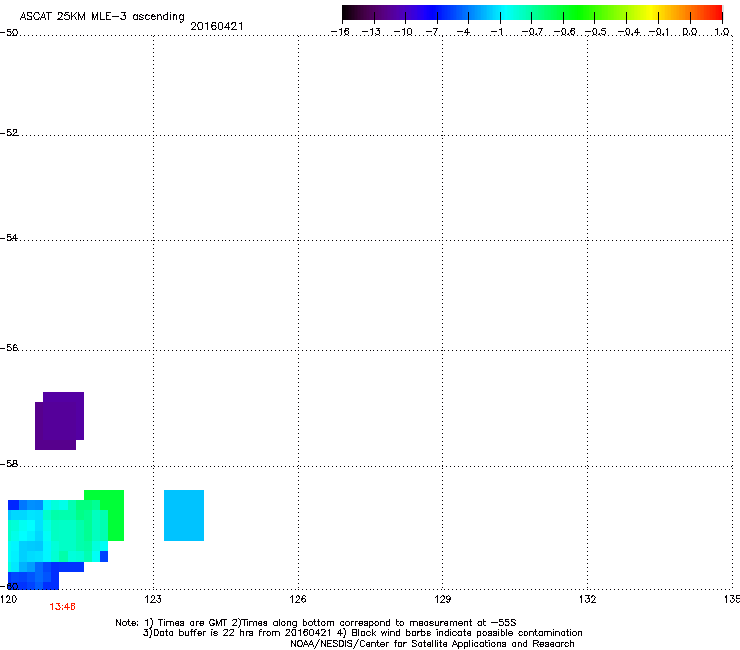The height and width of the screenshot is (650, 740).
Task: Click the '129' longitude axis label
Action: (x=442, y=599)
